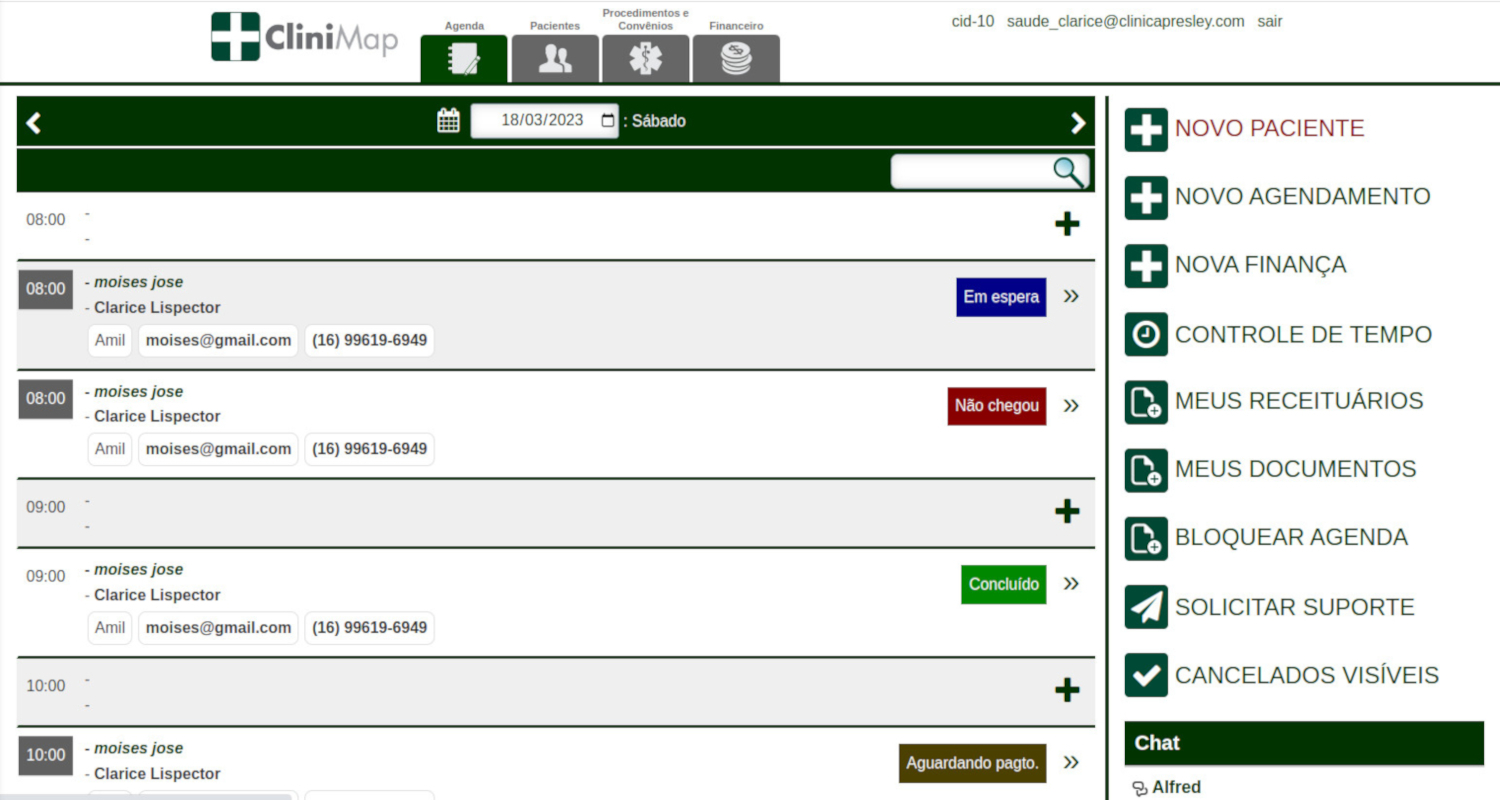Click the magnifying glass search icon

1069,171
